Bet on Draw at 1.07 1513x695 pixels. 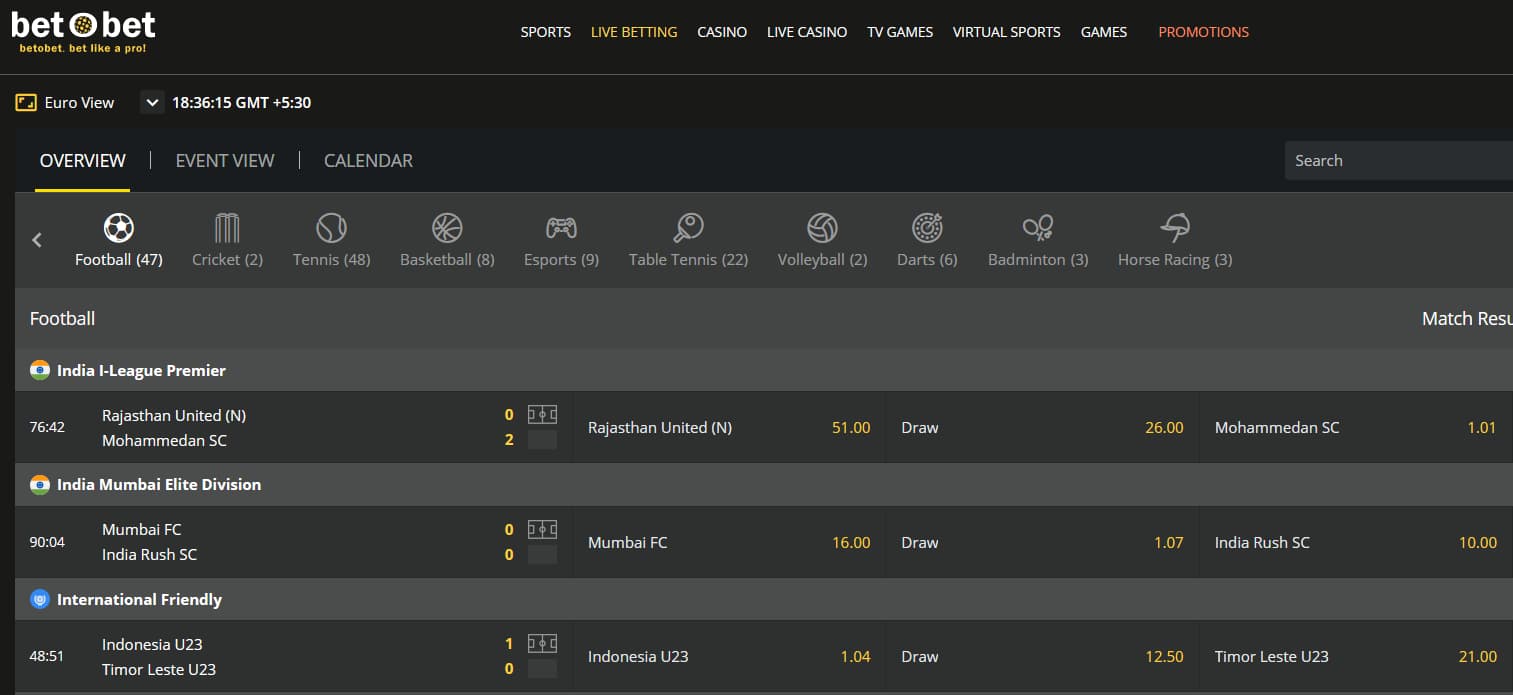click(1042, 542)
